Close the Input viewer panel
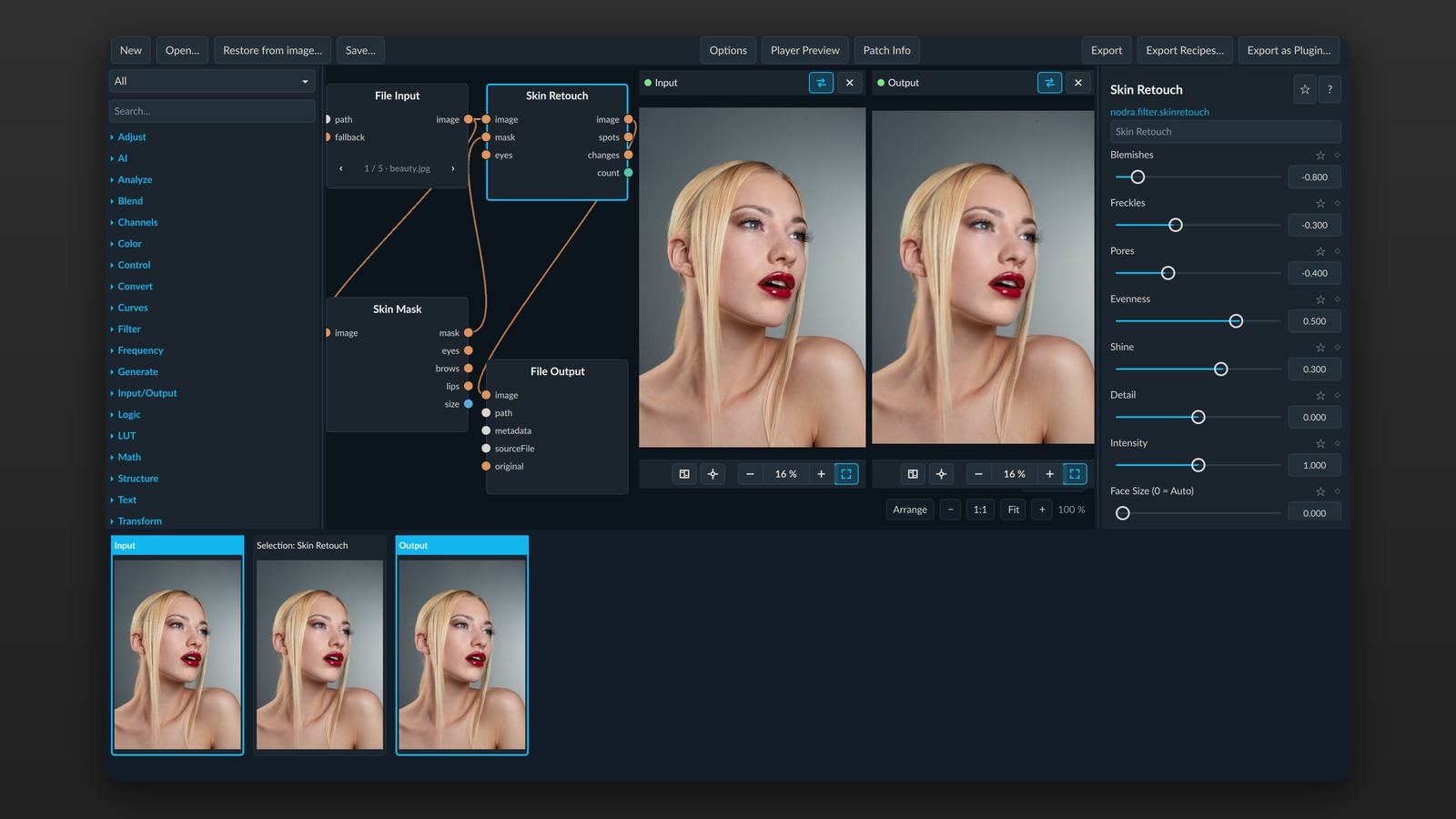 pos(849,83)
